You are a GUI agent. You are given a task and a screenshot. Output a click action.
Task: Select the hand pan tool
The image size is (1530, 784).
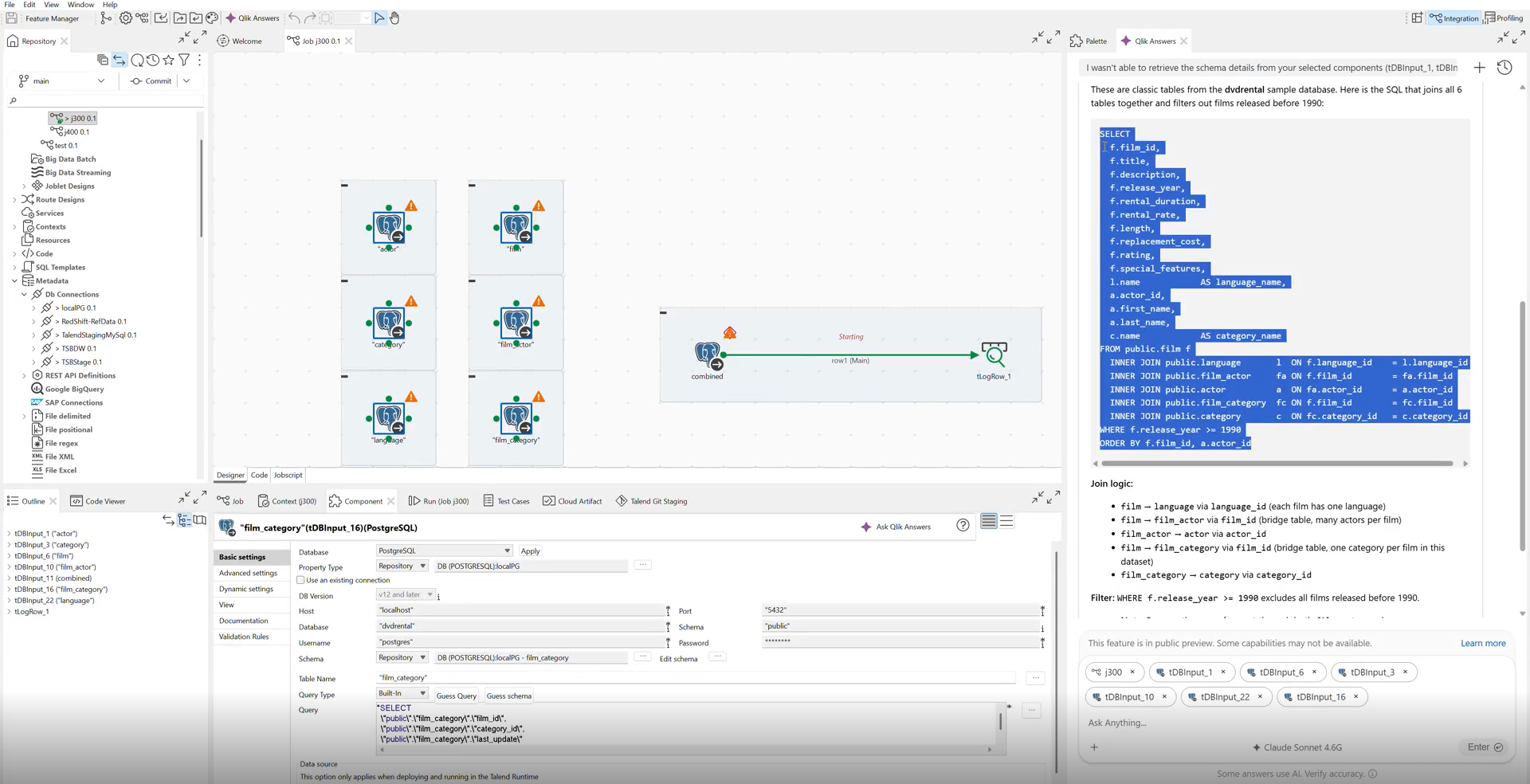394,18
